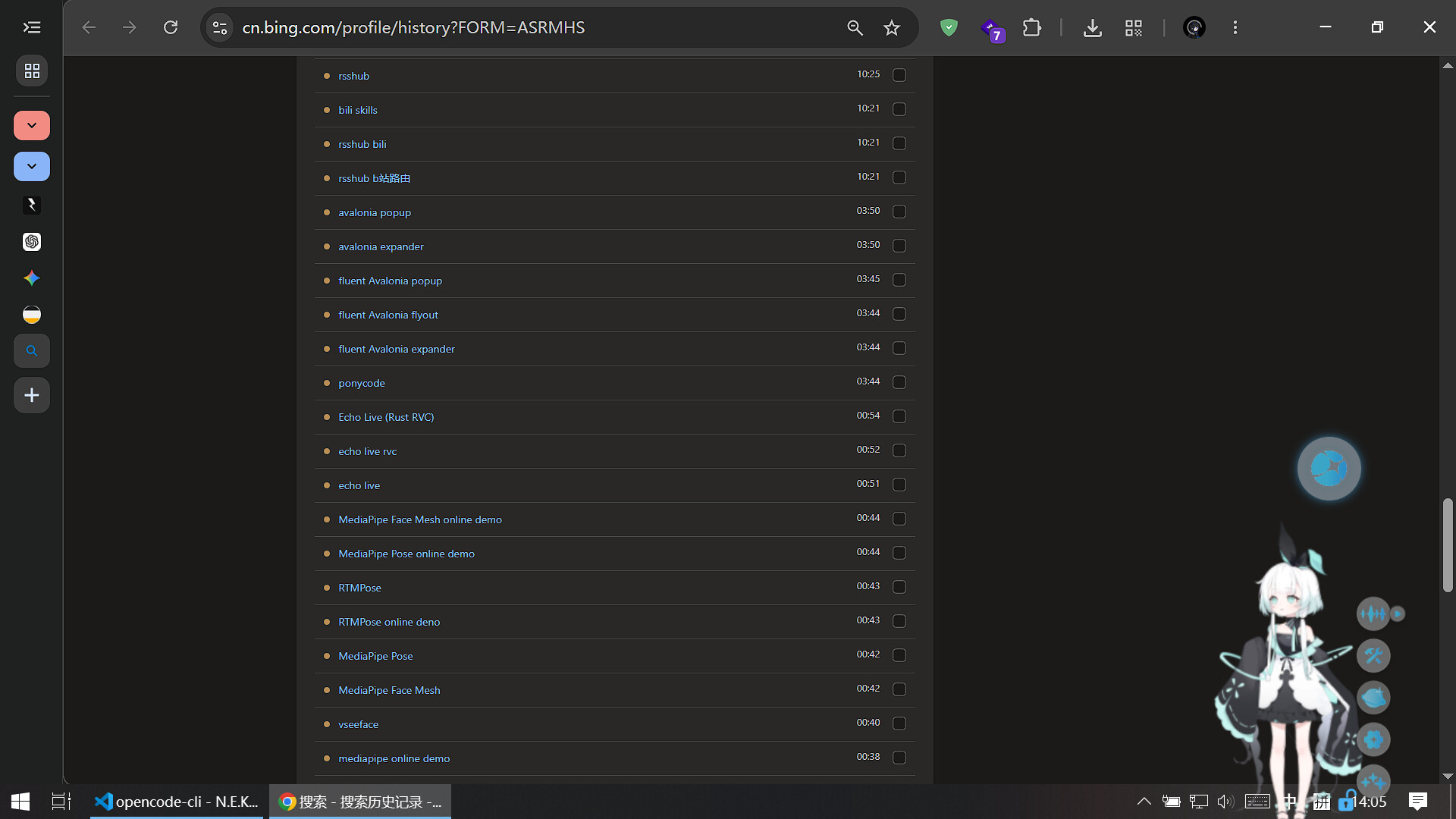Image resolution: width=1456 pixels, height=819 pixels.
Task: Click the scrollbar down arrow
Action: click(x=1448, y=776)
